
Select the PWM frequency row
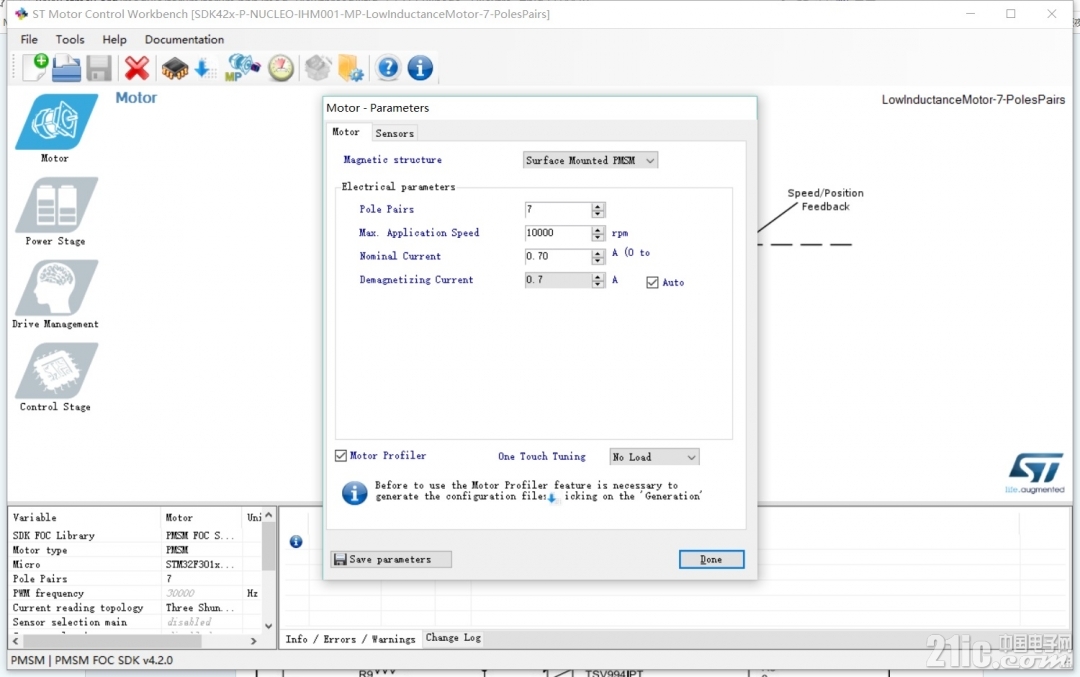135,593
